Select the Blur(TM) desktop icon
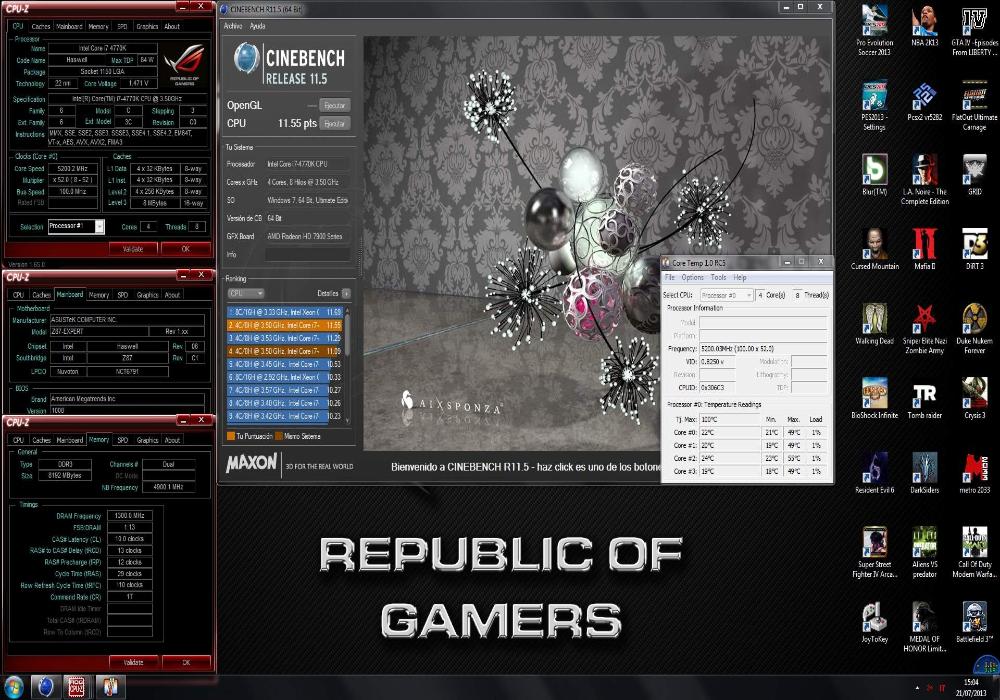 coord(874,175)
